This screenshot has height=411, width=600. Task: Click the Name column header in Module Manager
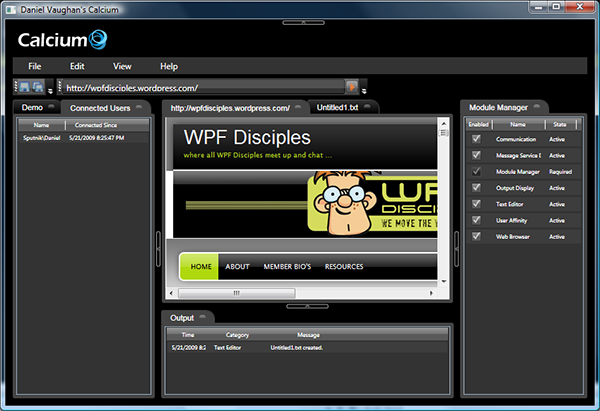[518, 124]
